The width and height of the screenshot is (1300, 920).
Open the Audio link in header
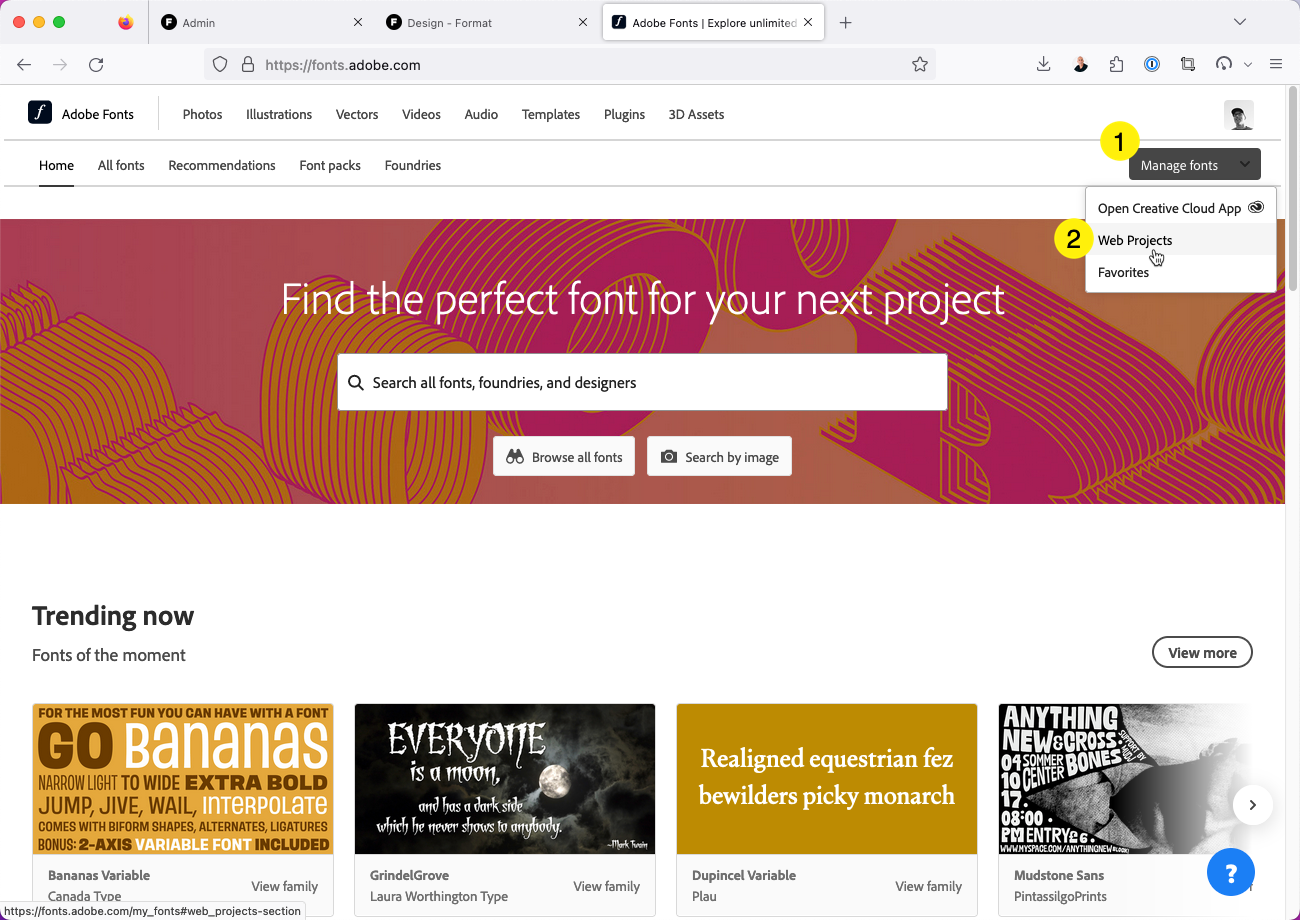coord(481,114)
